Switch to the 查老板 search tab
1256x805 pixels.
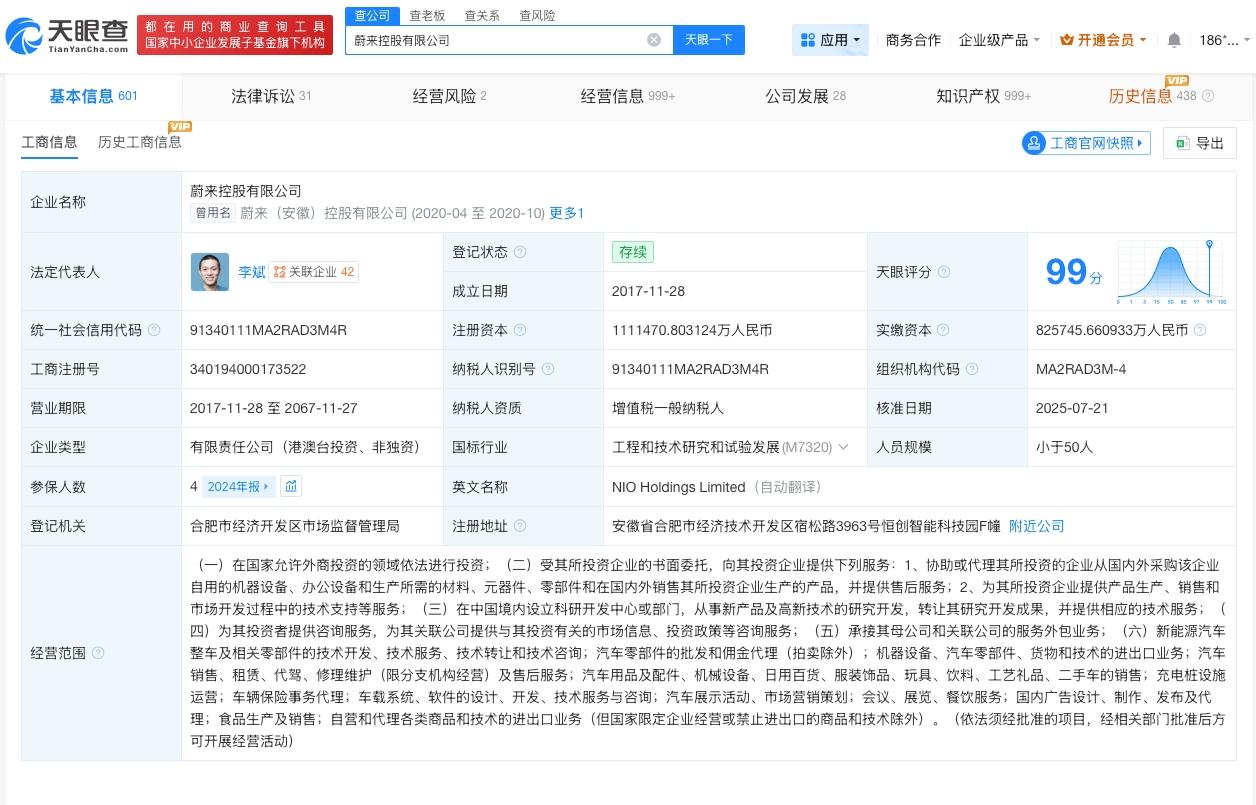coord(427,15)
